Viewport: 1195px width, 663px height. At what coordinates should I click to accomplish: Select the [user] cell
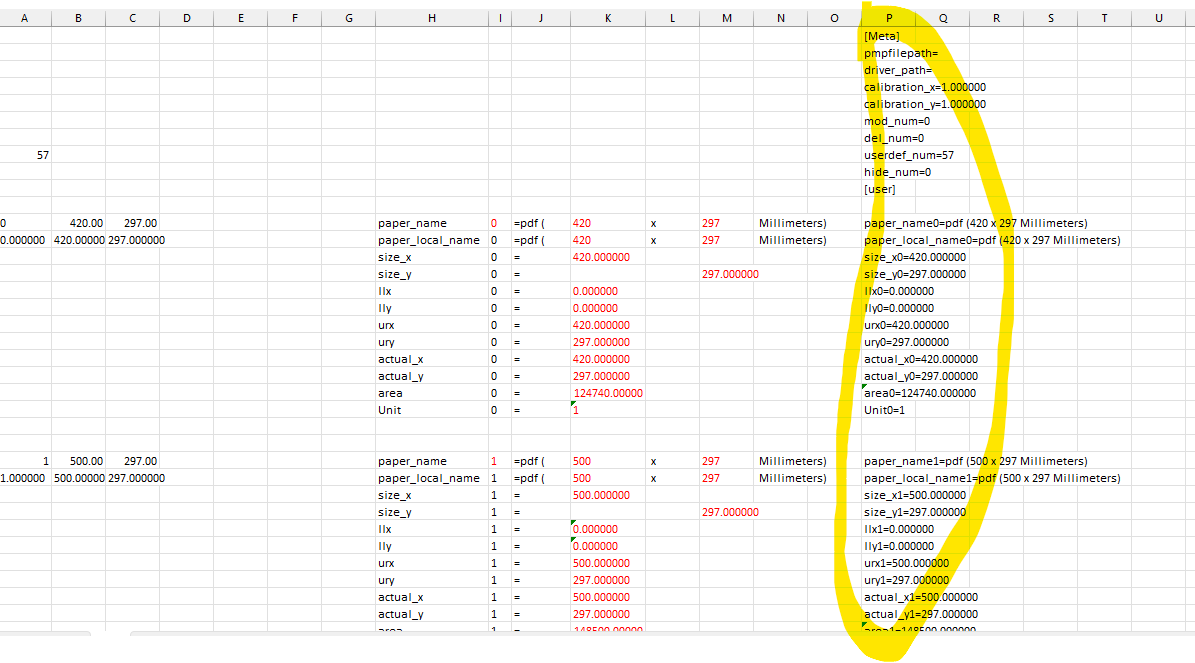tap(880, 189)
